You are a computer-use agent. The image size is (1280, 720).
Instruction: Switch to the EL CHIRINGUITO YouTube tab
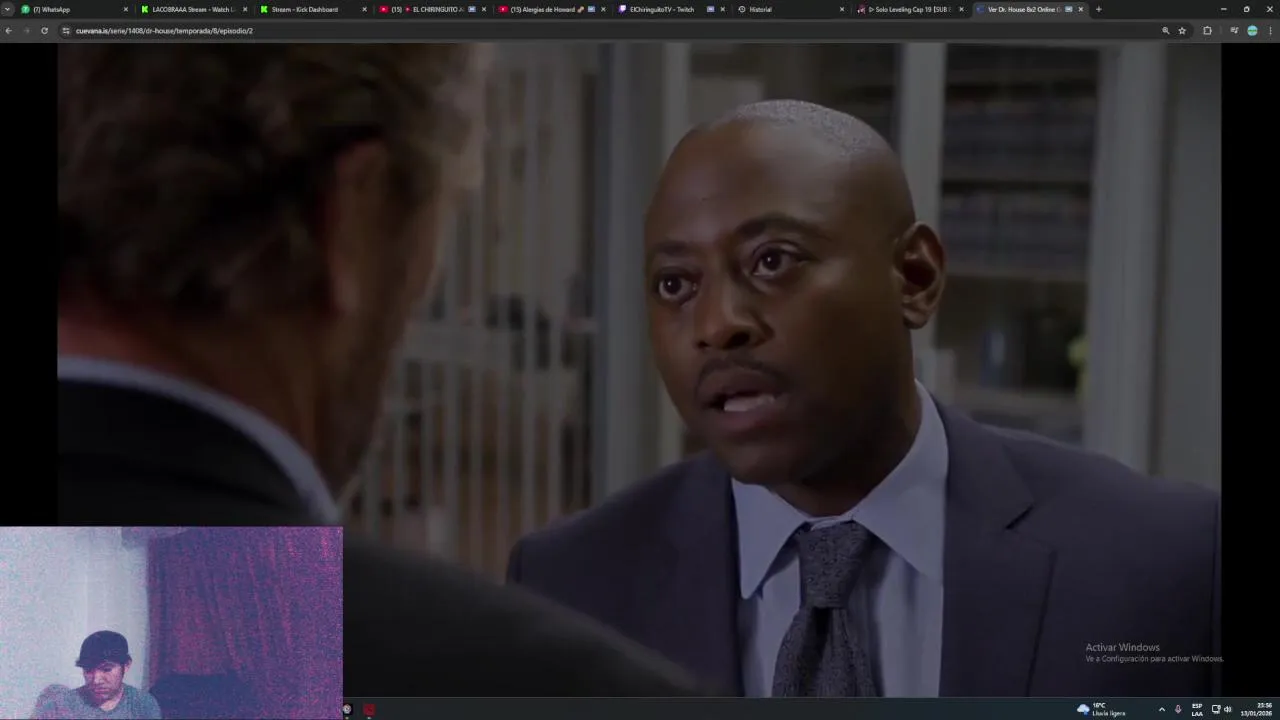tap(431, 9)
